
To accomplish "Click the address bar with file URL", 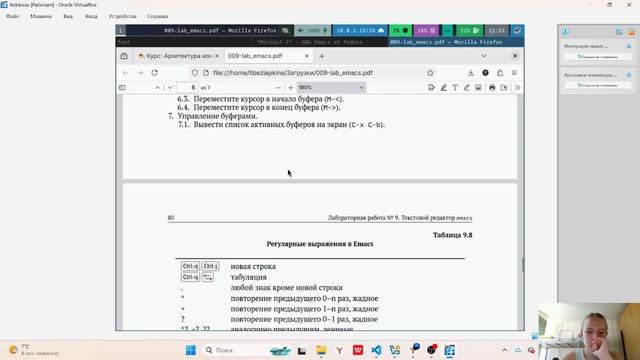I will pyautogui.click(x=312, y=73).
